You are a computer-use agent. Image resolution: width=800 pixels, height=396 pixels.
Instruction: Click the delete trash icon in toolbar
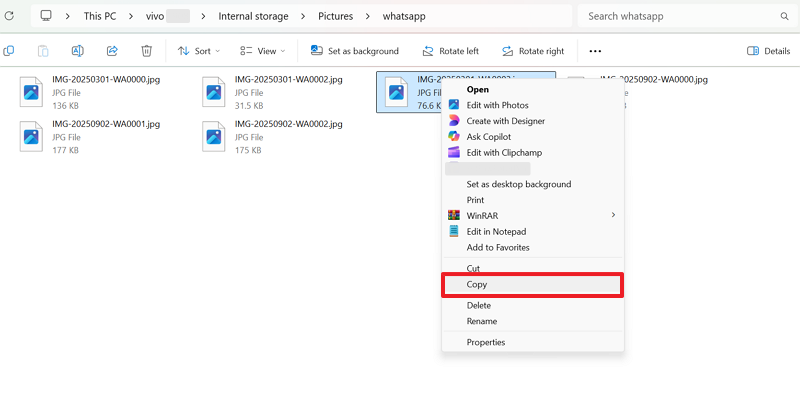point(146,51)
